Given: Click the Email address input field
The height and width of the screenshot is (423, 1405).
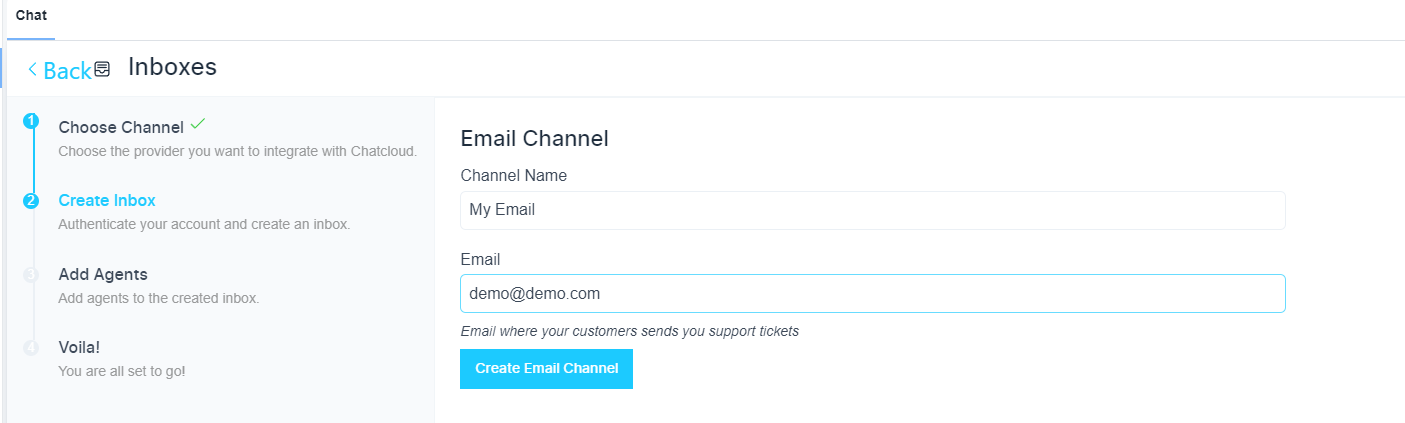Looking at the screenshot, I should (872, 294).
